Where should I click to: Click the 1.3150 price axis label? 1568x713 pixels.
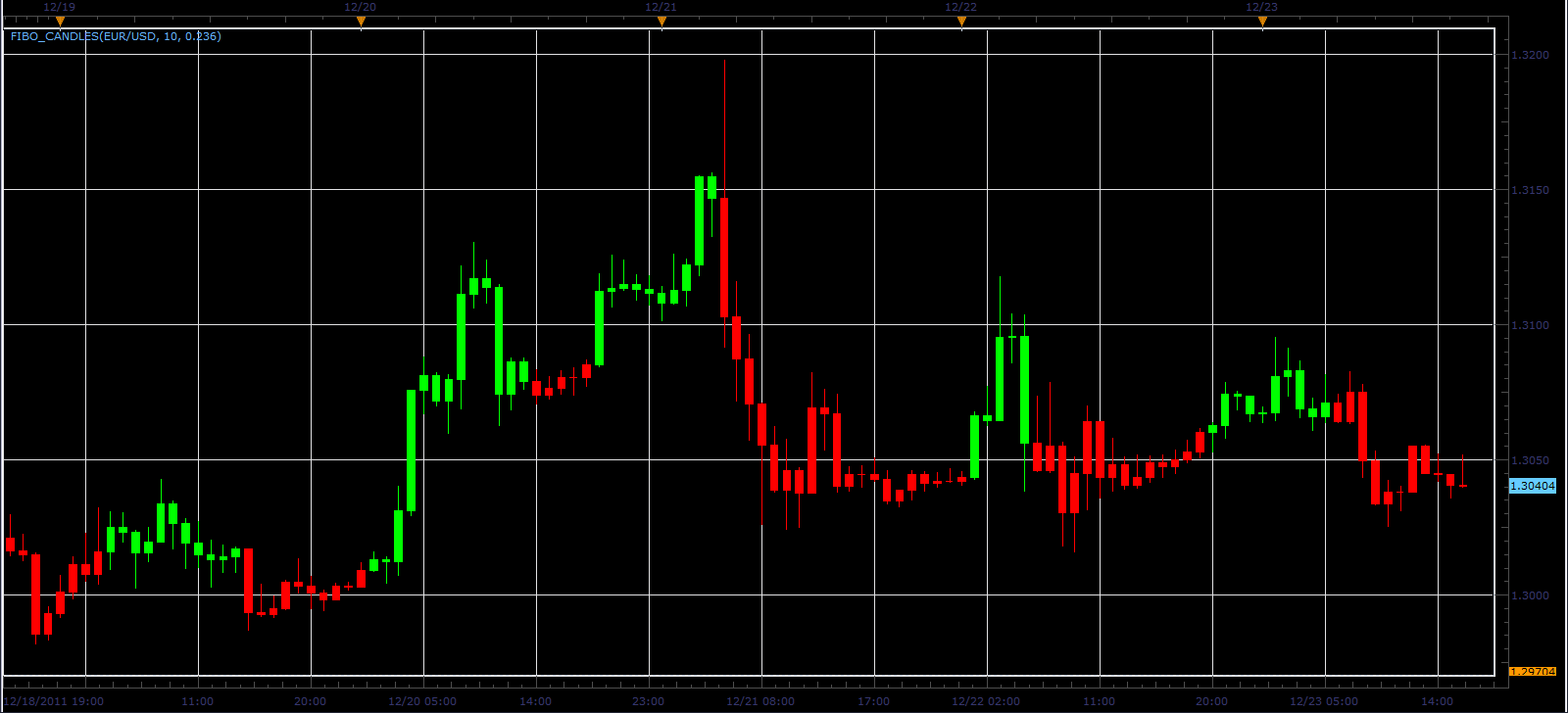tap(1531, 190)
